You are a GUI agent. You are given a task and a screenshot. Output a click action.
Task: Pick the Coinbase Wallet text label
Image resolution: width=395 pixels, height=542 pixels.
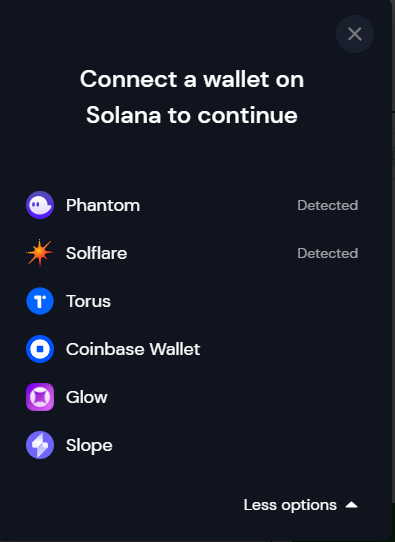point(133,349)
